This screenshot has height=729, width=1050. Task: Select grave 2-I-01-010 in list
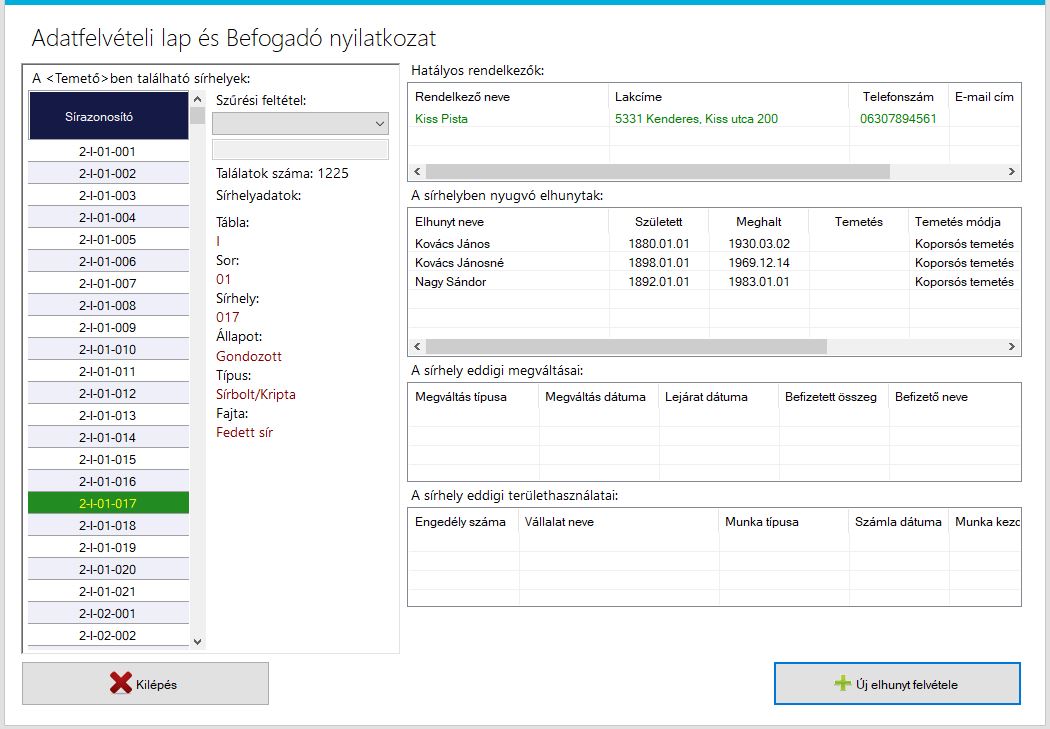(x=107, y=350)
